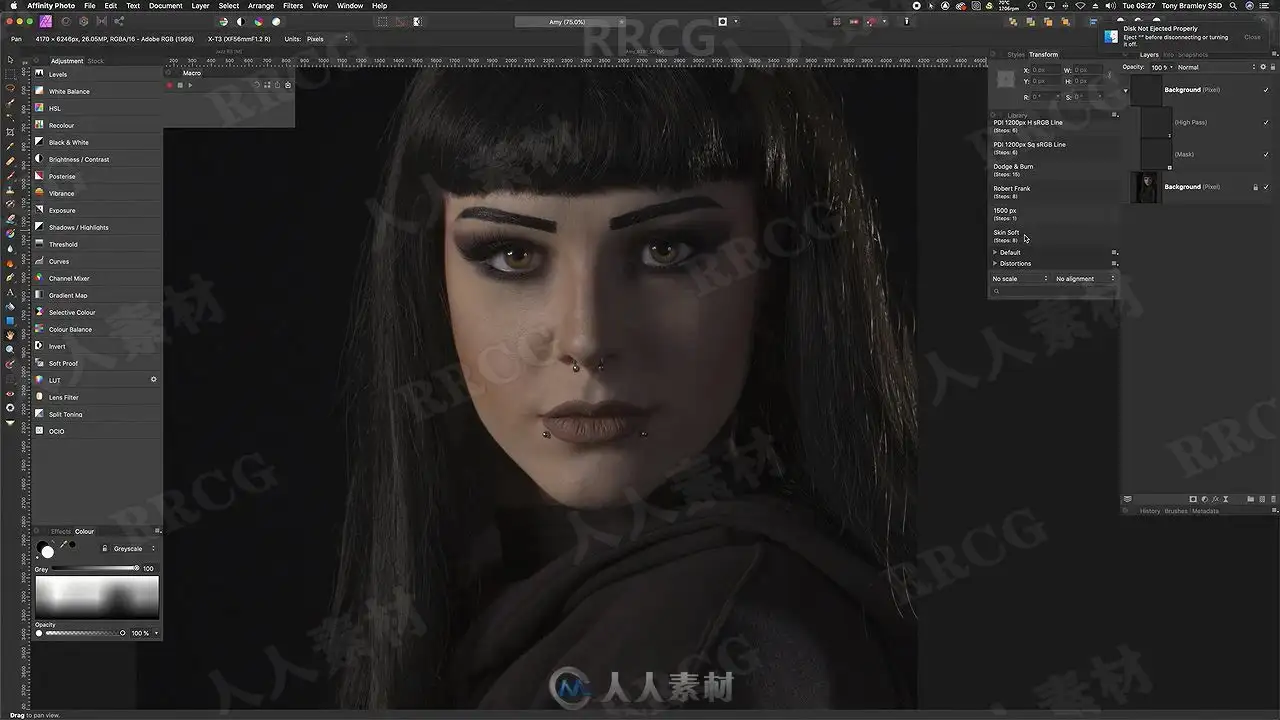Add a Black & White adjustment
Image resolution: width=1280 pixels, height=720 pixels.
[97, 142]
